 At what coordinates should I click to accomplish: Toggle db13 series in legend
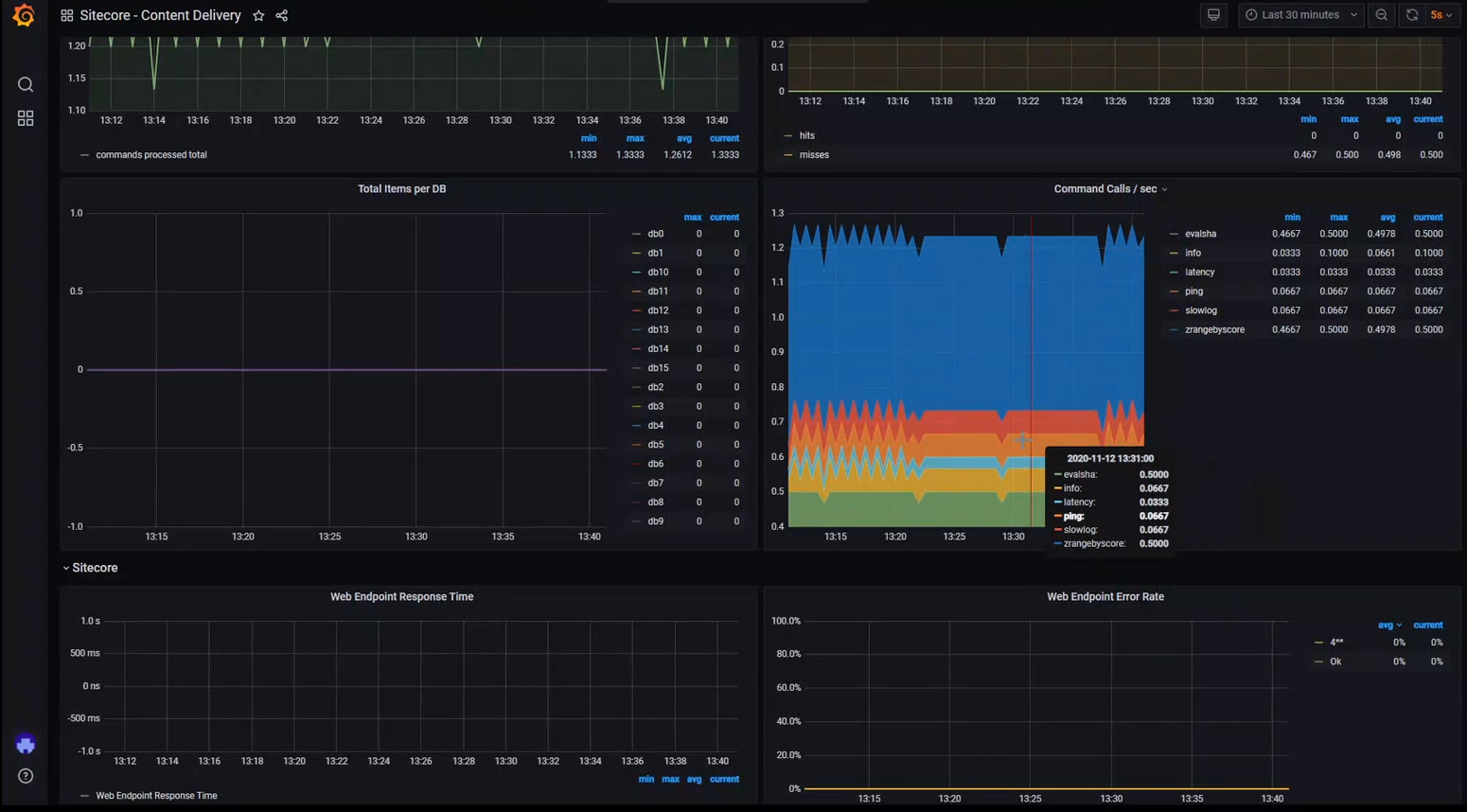coord(658,329)
